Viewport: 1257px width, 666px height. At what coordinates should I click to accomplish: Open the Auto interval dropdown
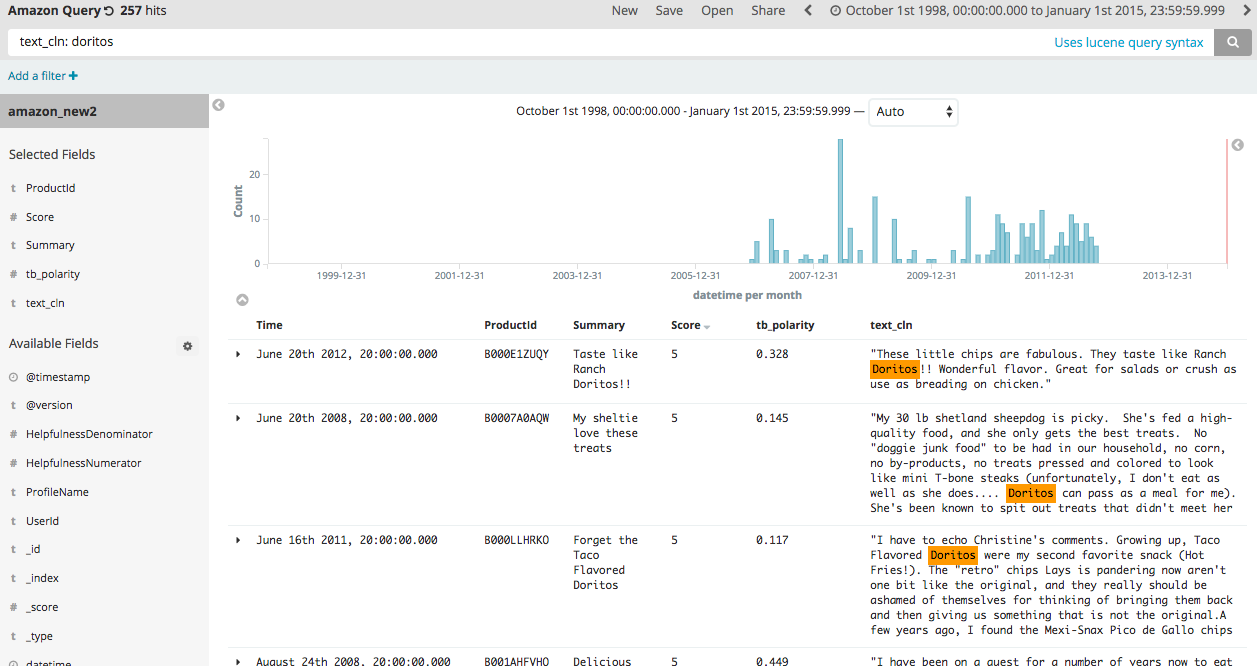[x=913, y=112]
